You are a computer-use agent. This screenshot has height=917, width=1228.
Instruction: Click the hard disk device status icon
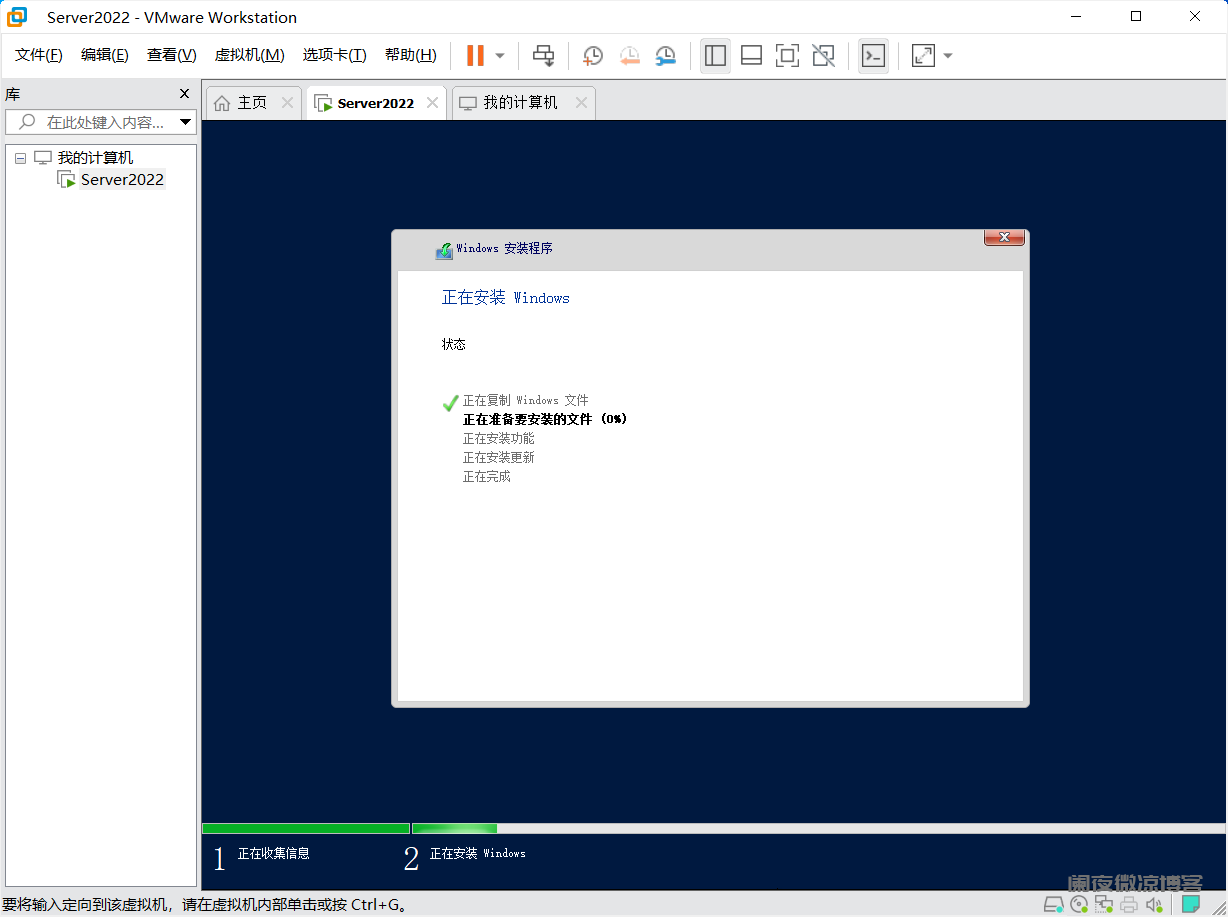pyautogui.click(x=1053, y=904)
